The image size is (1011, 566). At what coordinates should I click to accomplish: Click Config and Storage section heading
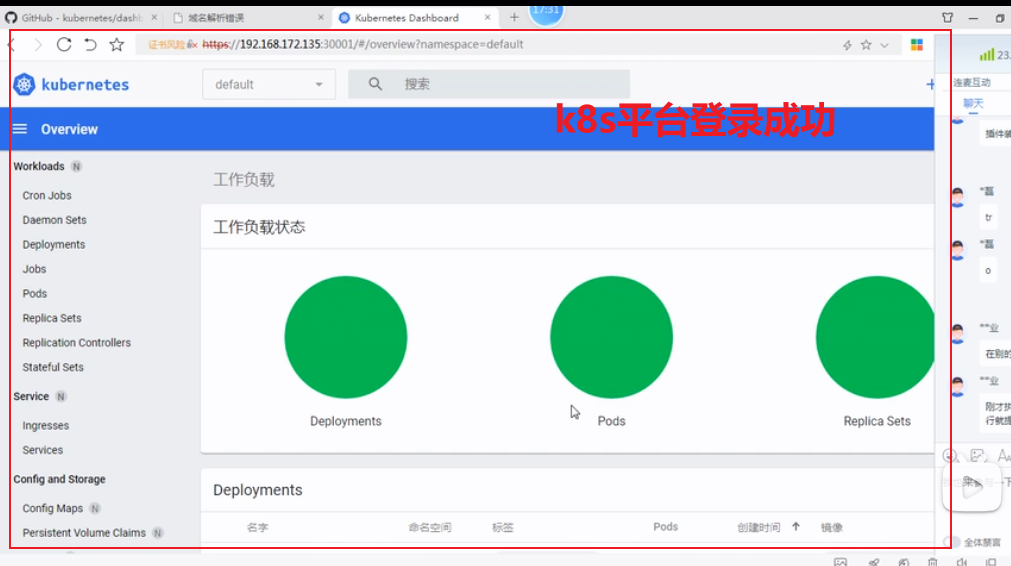coord(59,479)
